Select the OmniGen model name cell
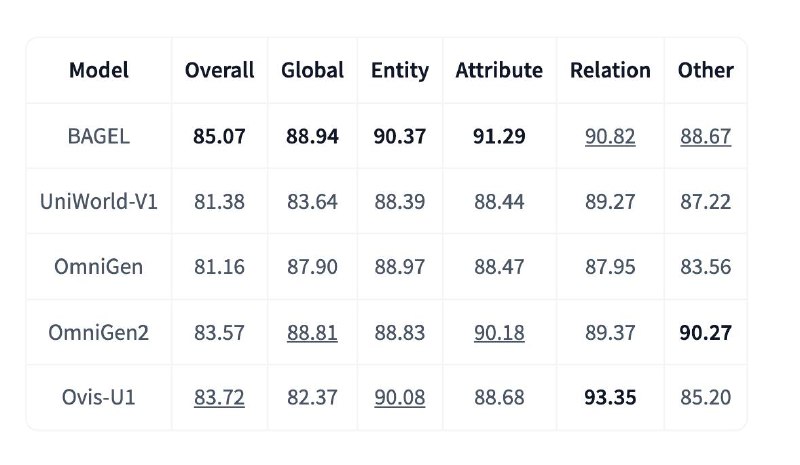 (98, 267)
